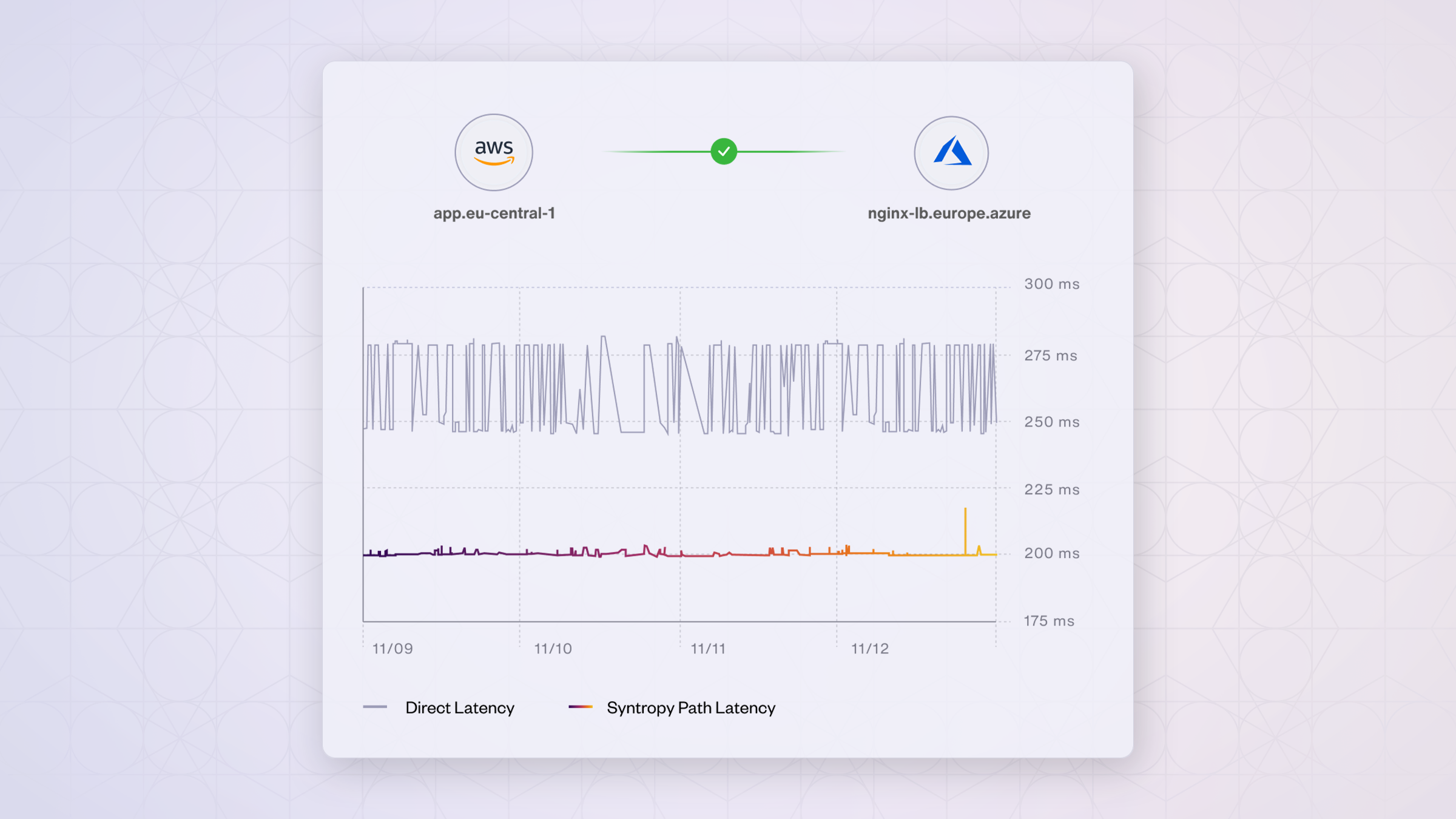
Task: Toggle the Direct Latency legend entry
Action: (459, 707)
